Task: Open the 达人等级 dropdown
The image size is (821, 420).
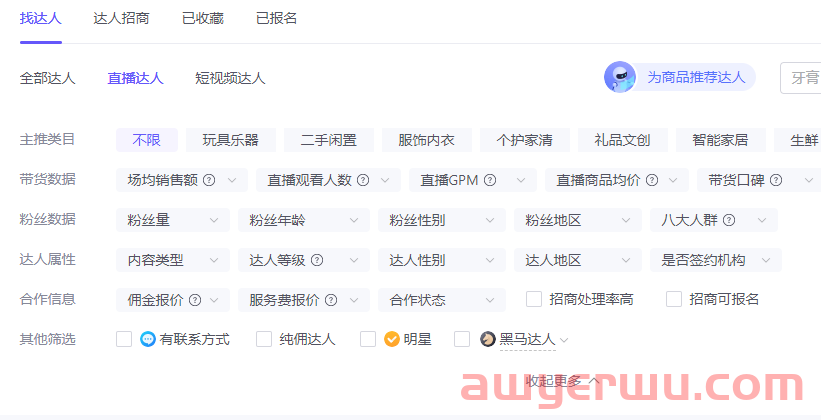Action: pyautogui.click(x=304, y=260)
